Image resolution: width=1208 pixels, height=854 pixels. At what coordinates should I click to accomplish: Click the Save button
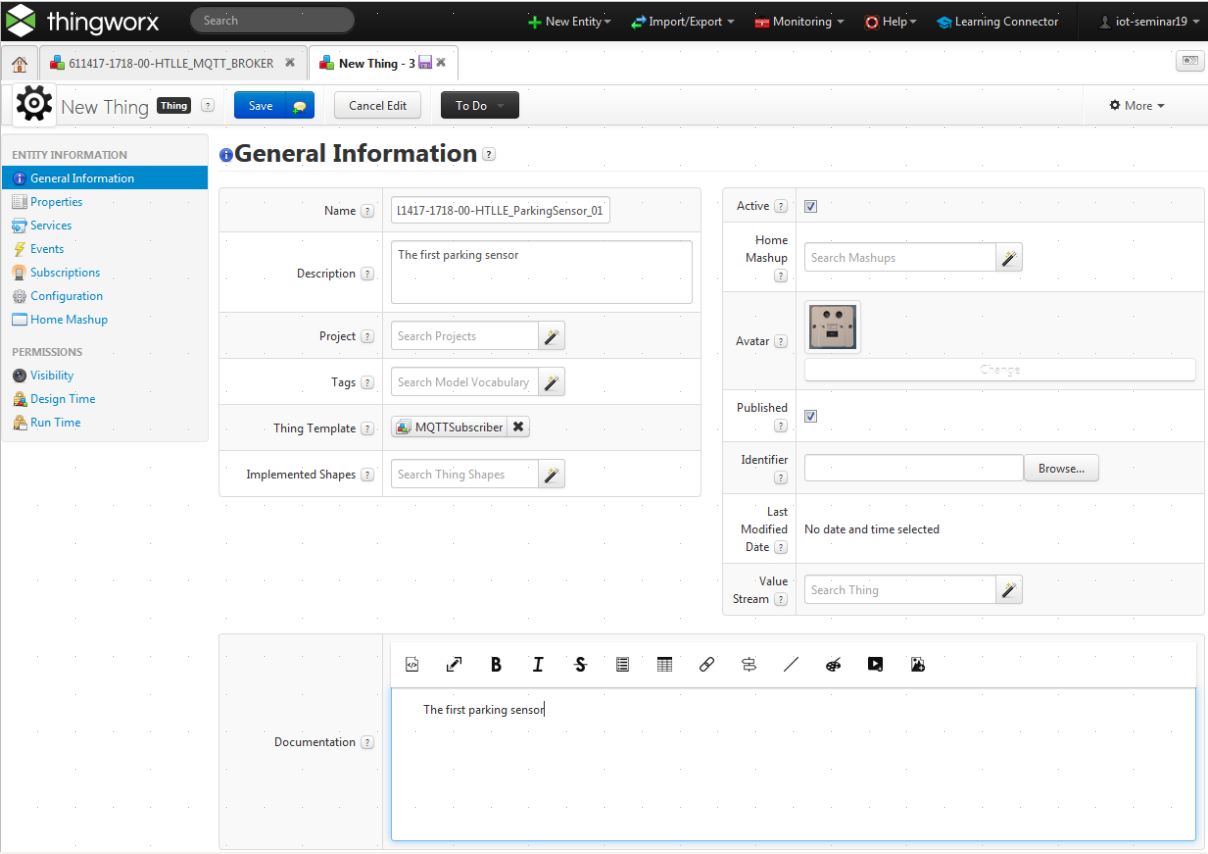(260, 105)
